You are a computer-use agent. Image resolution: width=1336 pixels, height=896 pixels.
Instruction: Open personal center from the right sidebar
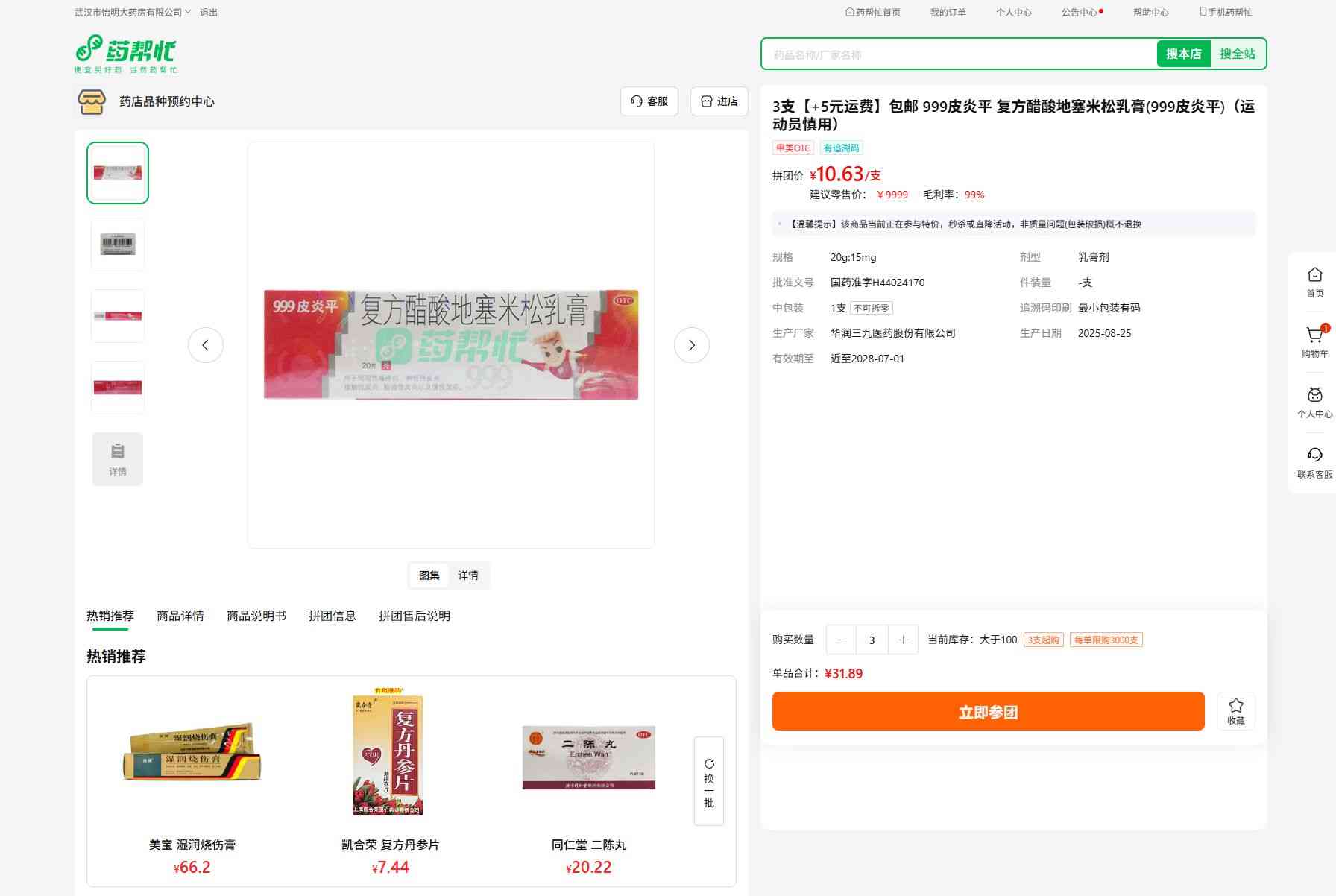1314,403
